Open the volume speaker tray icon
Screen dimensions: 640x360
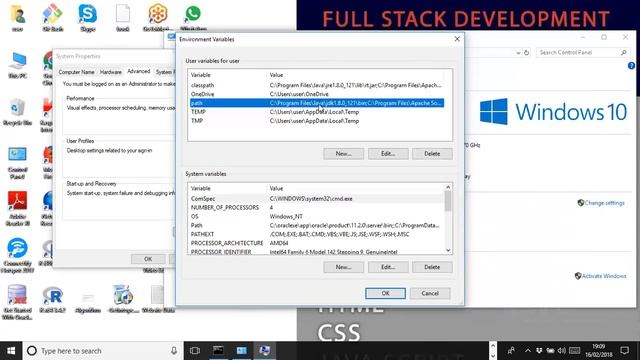tap(562, 351)
